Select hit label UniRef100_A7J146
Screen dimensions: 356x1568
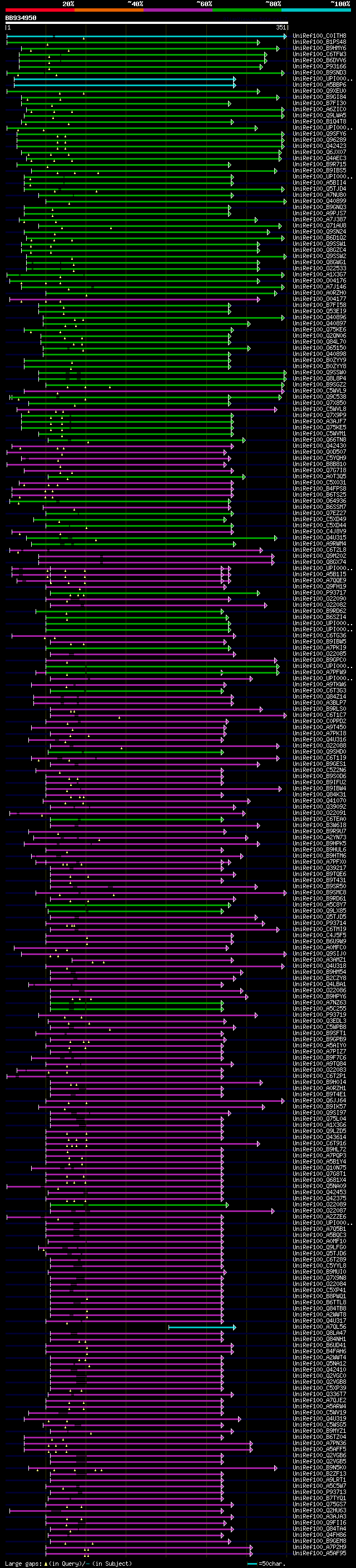pyautogui.click(x=319, y=286)
